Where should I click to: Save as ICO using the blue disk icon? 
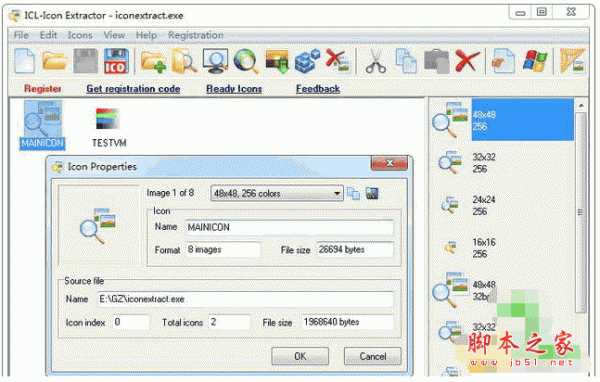coord(116,61)
